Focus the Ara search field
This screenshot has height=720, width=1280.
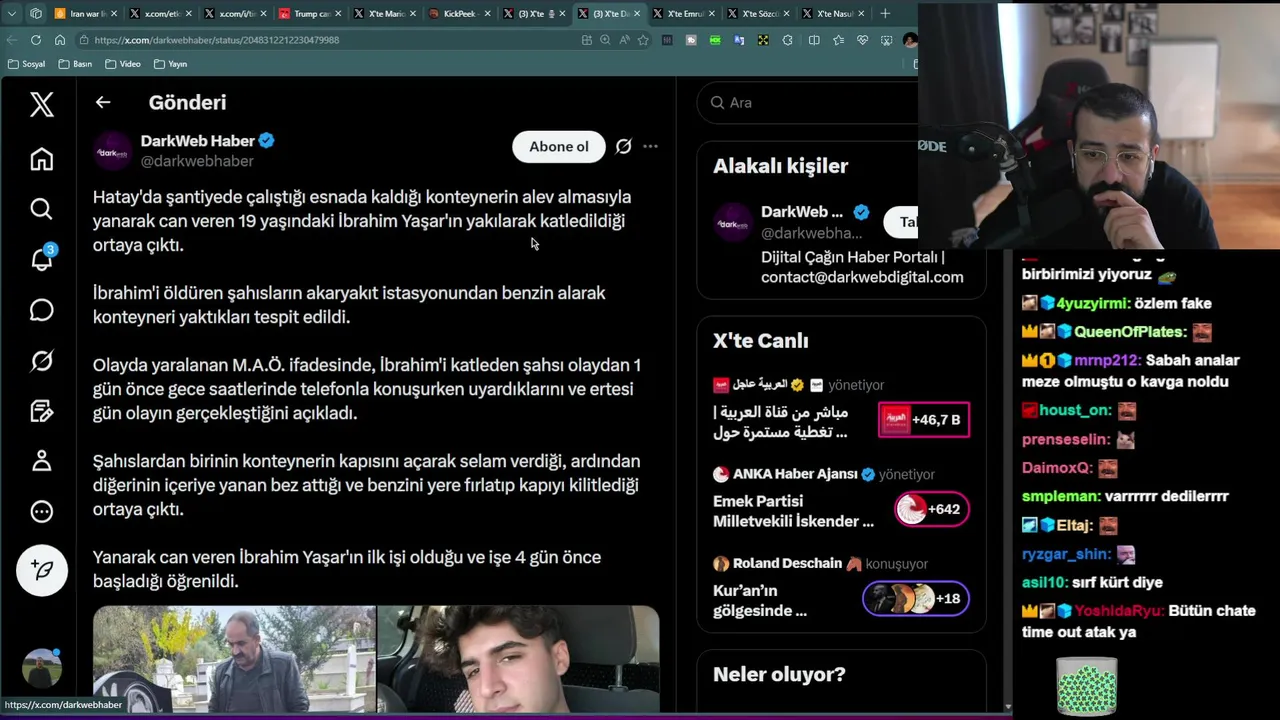tap(810, 102)
